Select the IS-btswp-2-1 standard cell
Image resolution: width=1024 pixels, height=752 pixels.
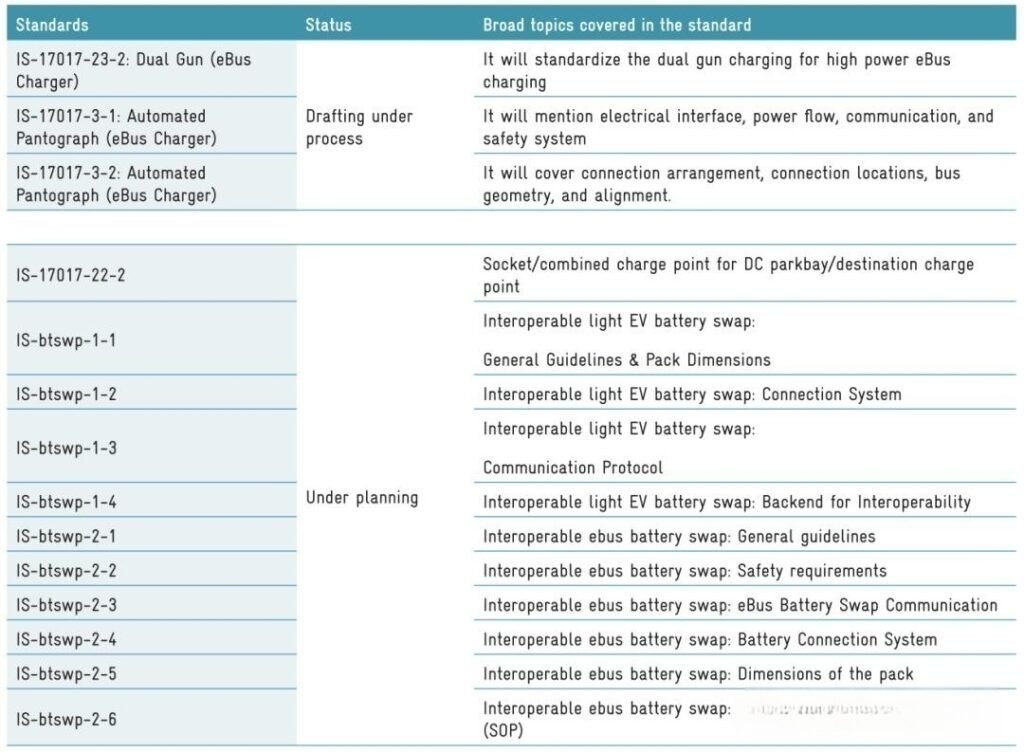(66, 537)
